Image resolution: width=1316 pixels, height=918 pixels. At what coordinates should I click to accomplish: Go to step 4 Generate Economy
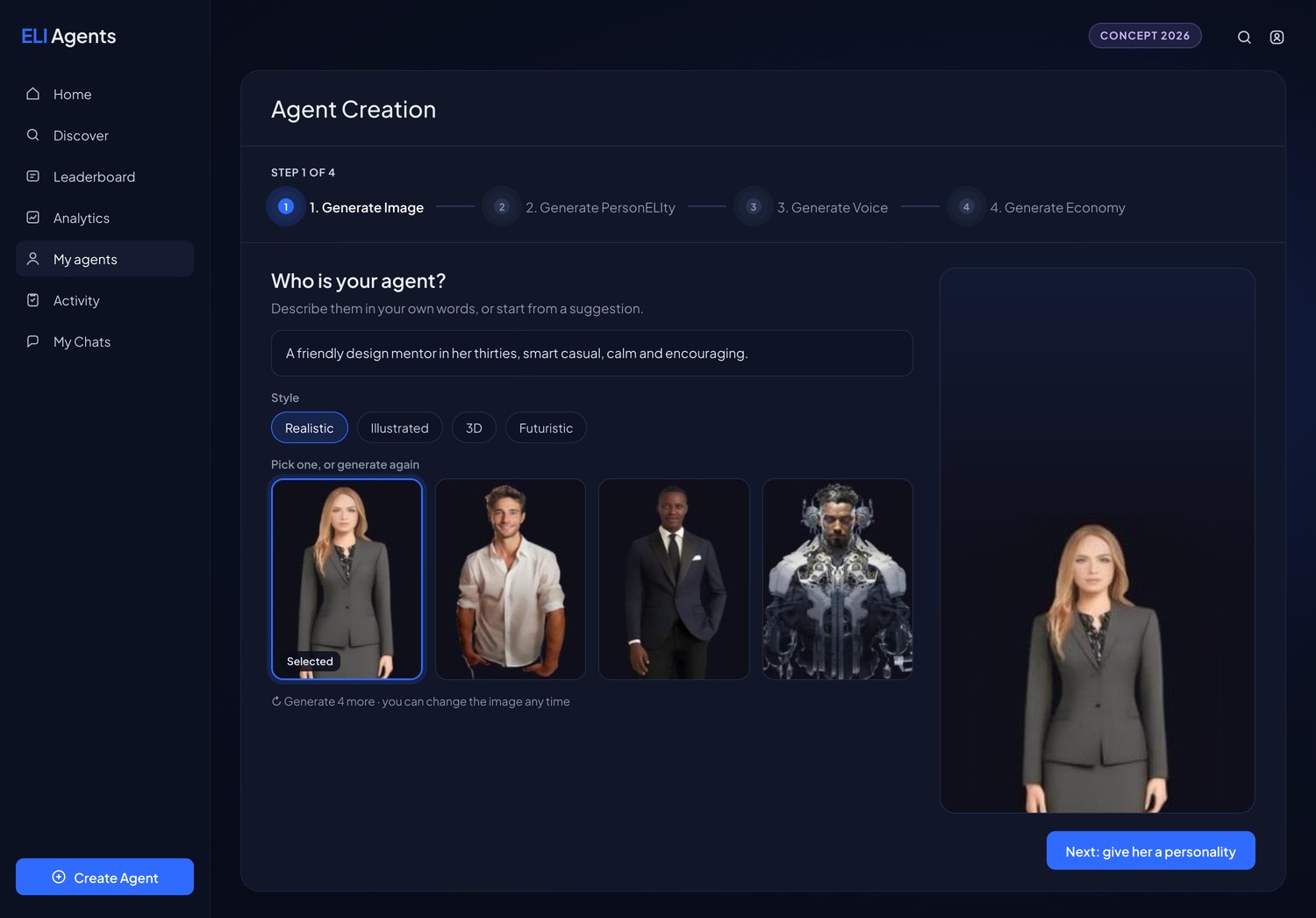coord(1036,207)
